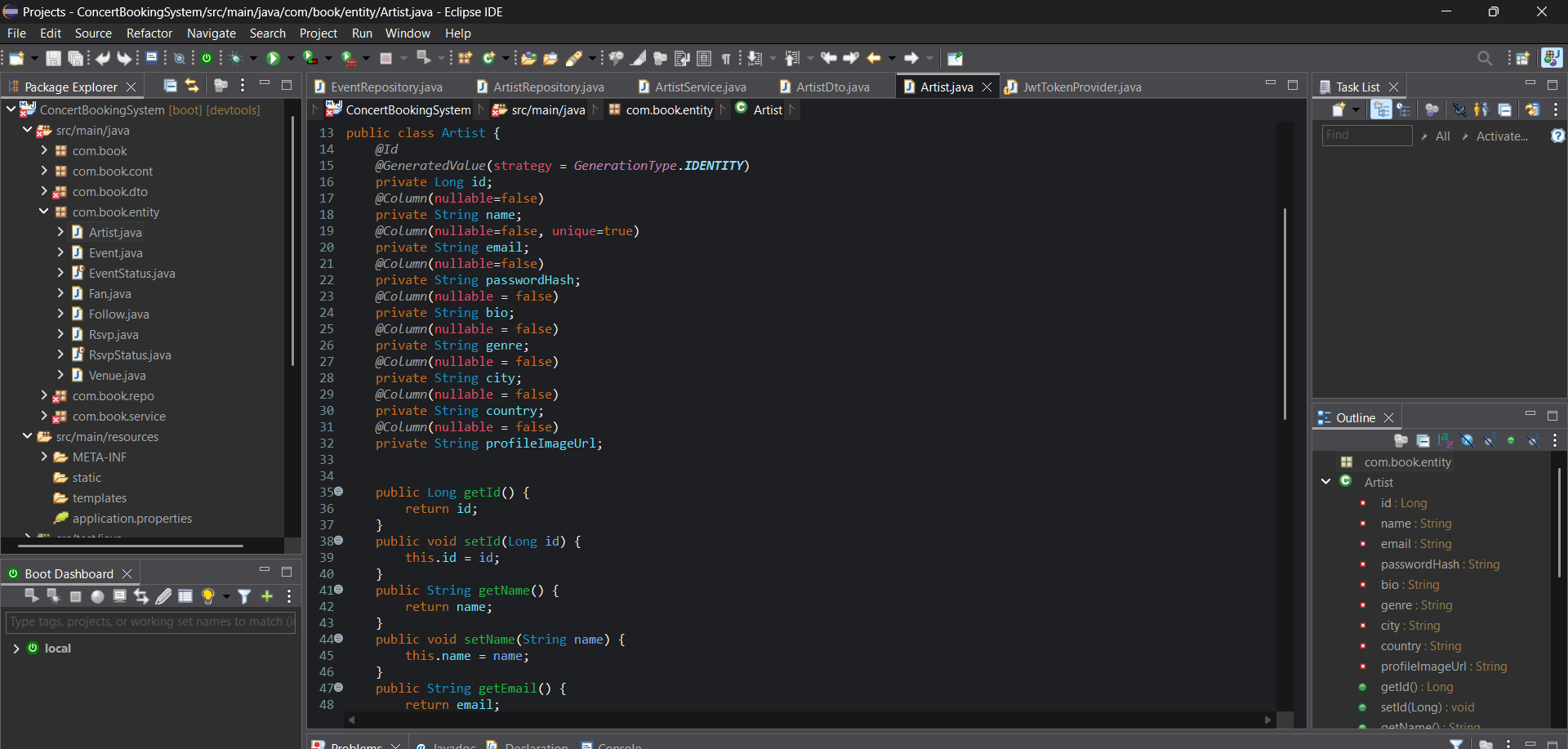This screenshot has width=1568, height=749.
Task: Click Collapse All in Package Explorer
Action: (x=170, y=86)
